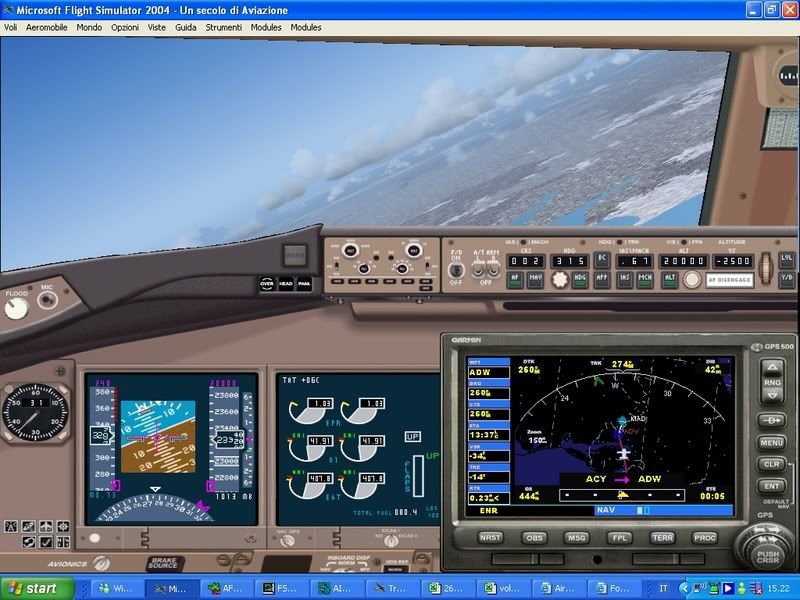Viewport: 800px width, 600px height.
Task: Open the Guida menu
Action: pyautogui.click(x=186, y=28)
